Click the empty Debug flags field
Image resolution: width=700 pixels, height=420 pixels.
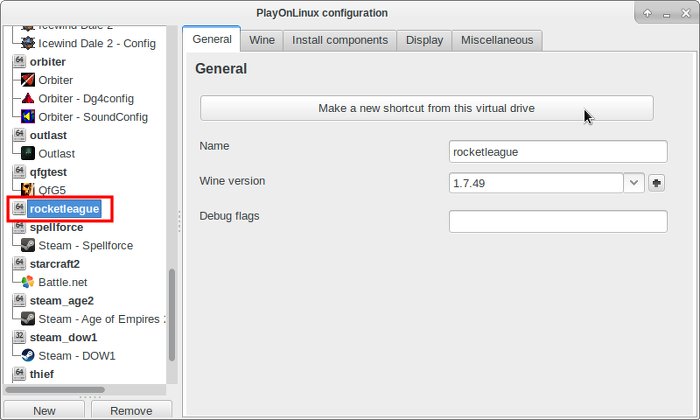558,221
